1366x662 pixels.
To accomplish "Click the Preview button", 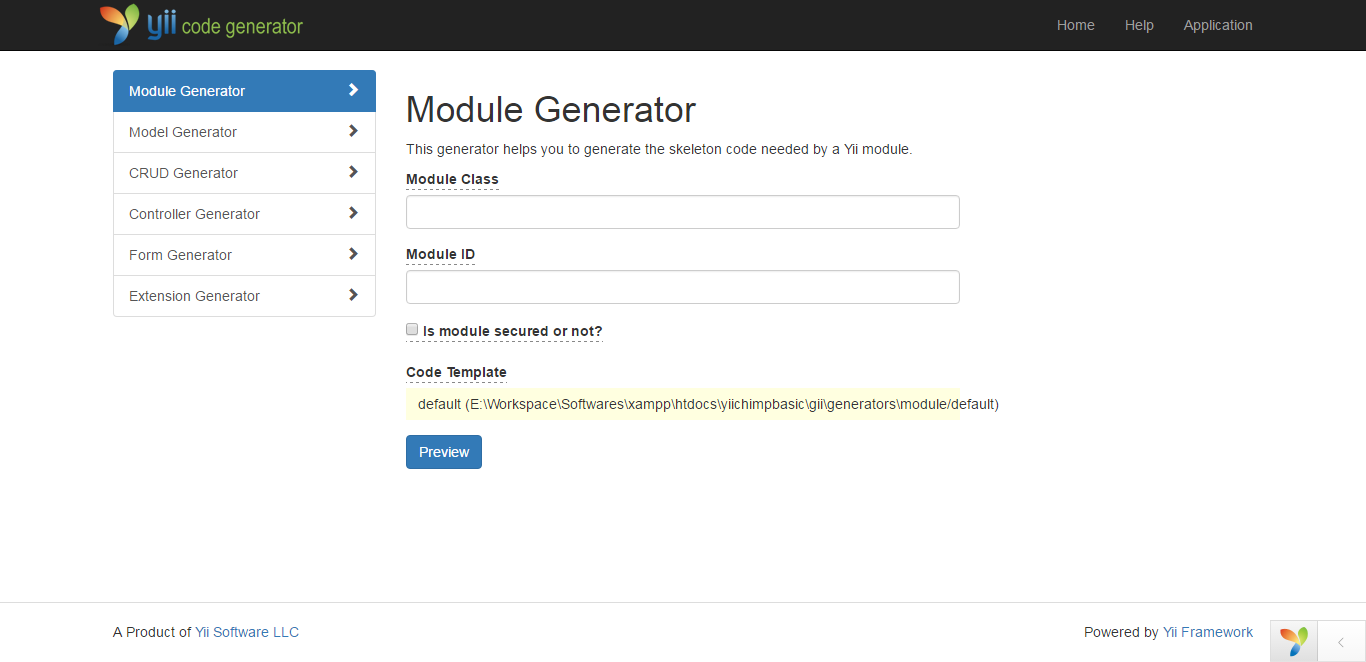I will click(x=444, y=452).
